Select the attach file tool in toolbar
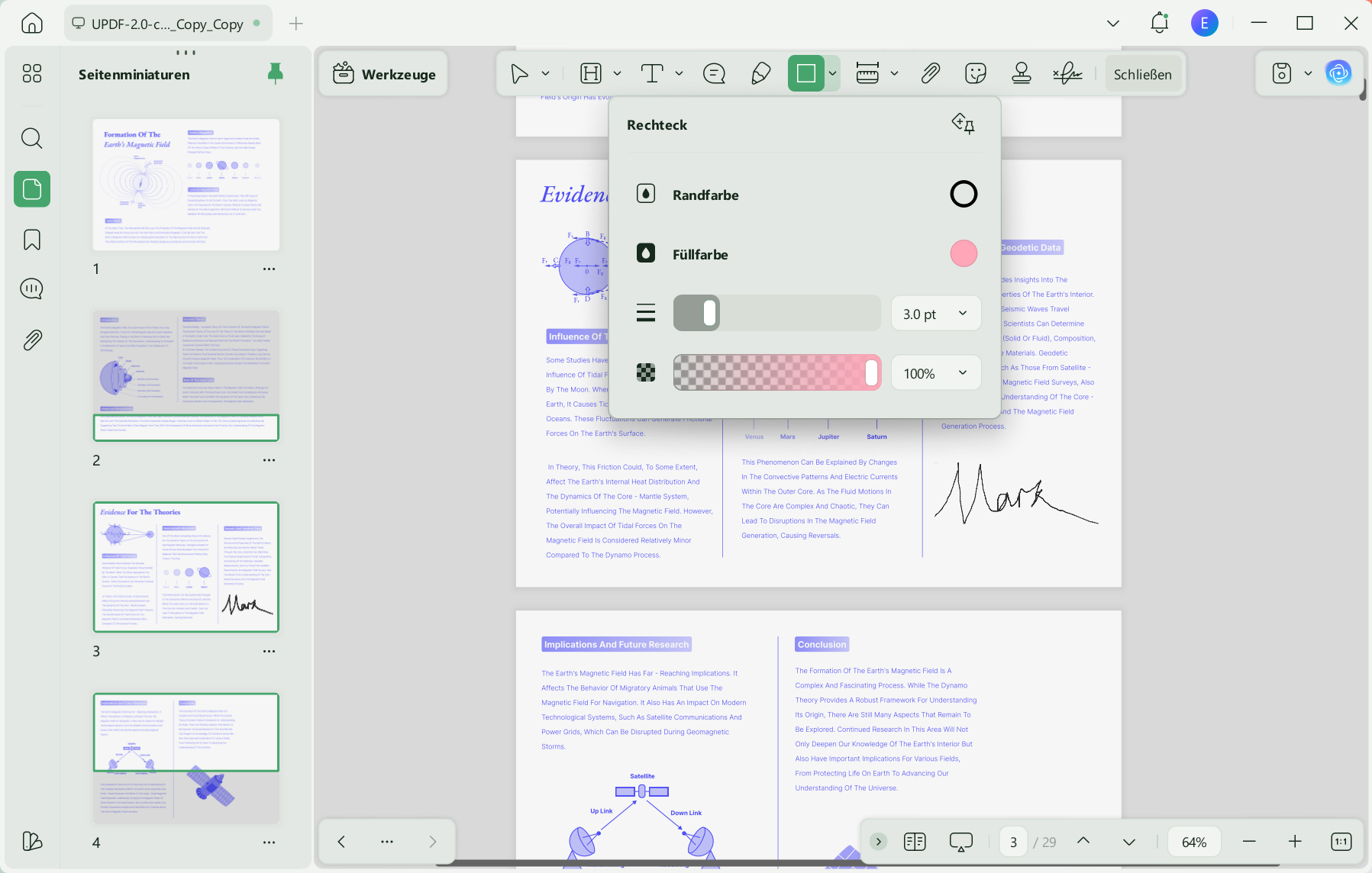 click(x=930, y=73)
